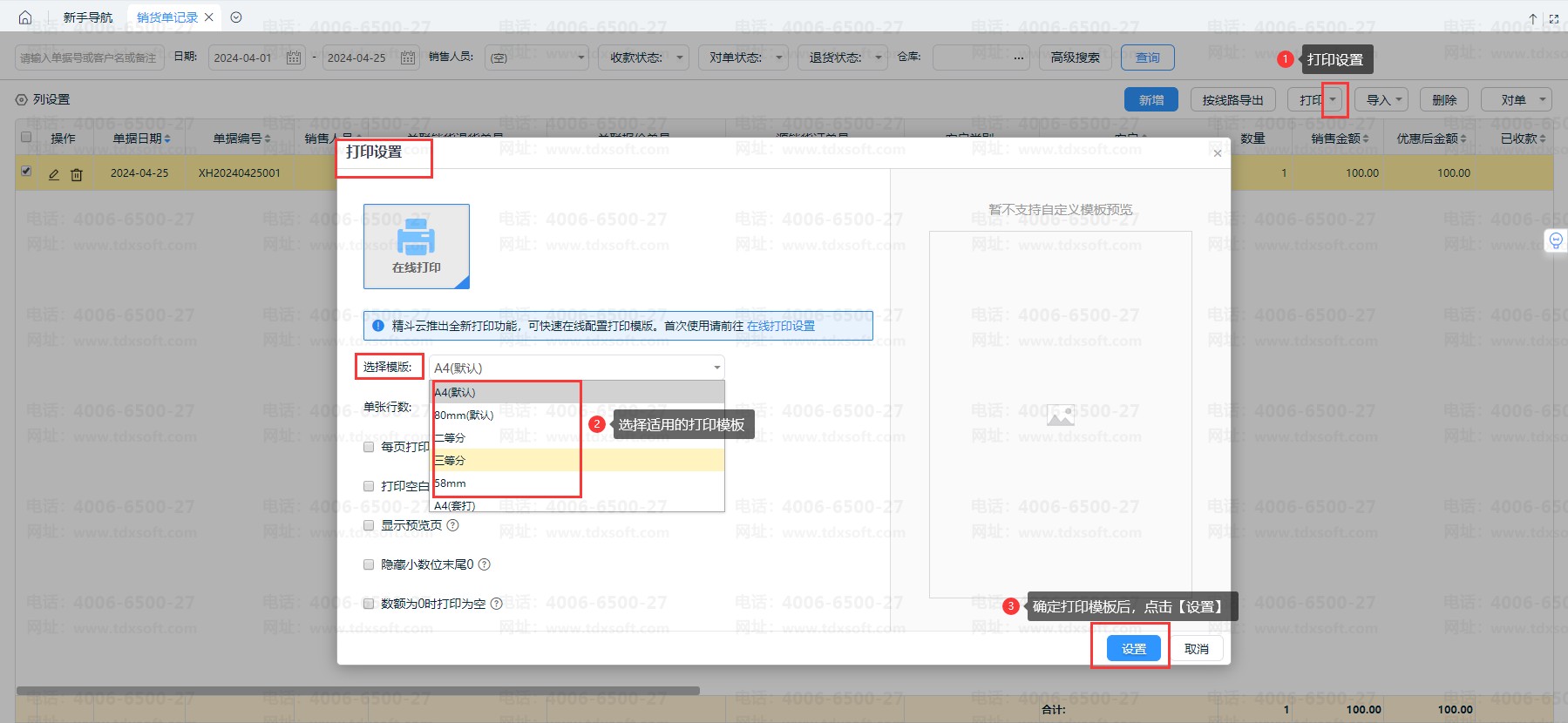
Task: Expand the 选择模版 template dropdown
Action: (576, 368)
